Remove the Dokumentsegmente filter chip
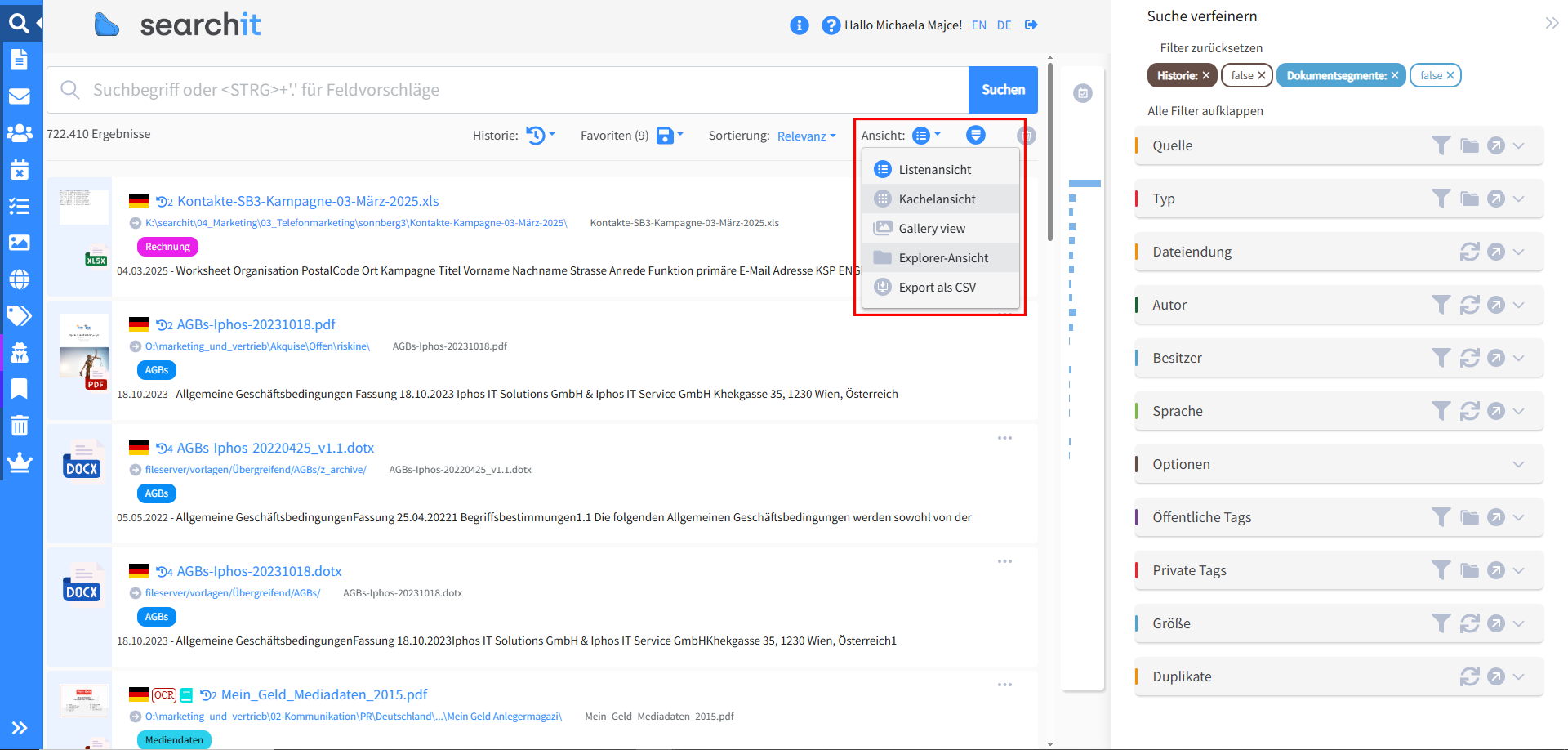 [x=1395, y=76]
